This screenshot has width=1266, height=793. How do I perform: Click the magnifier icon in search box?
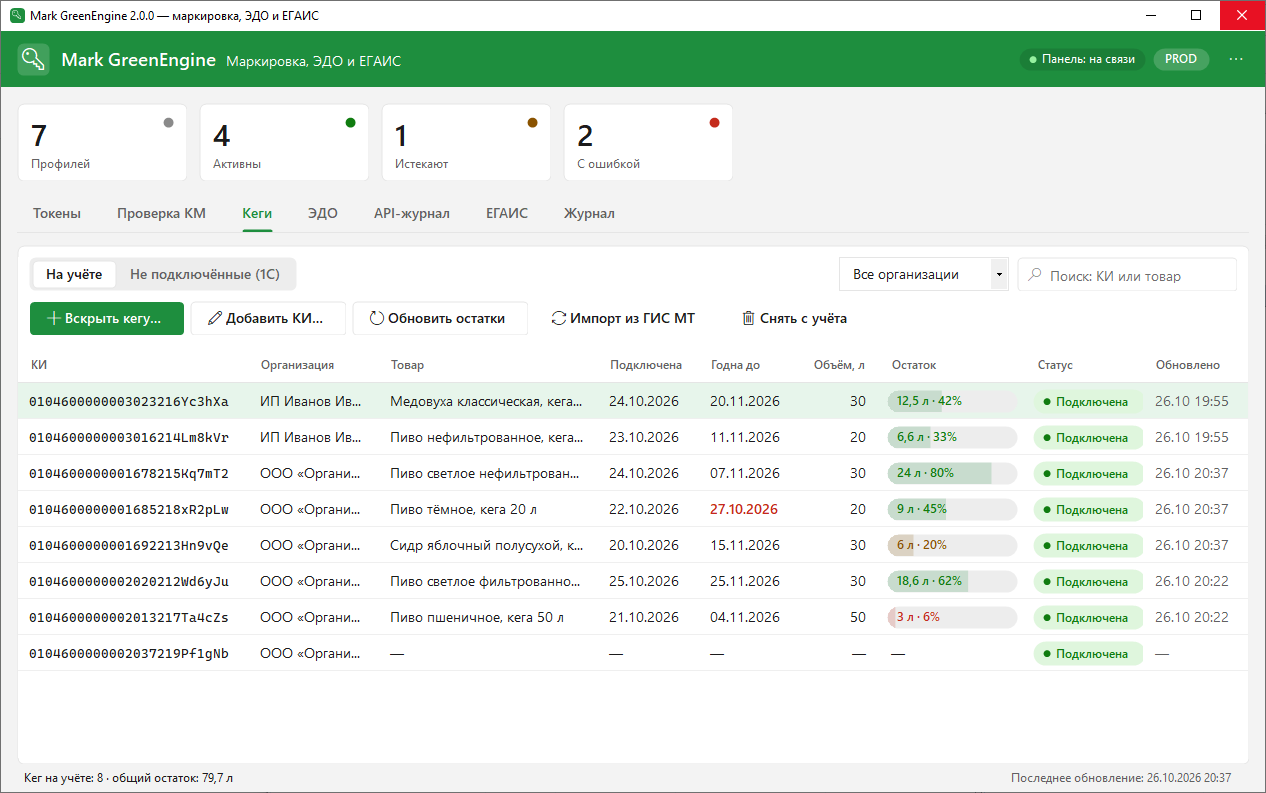[x=1034, y=275]
